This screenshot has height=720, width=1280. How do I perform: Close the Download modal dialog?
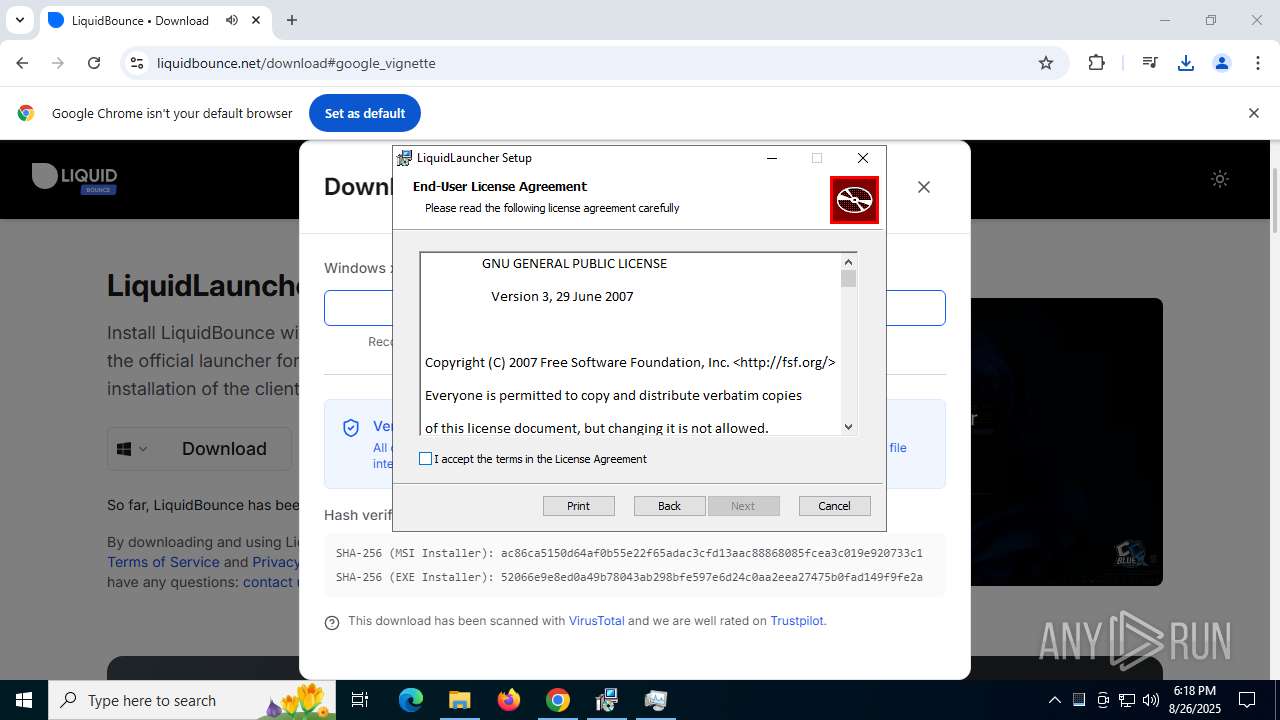924,187
